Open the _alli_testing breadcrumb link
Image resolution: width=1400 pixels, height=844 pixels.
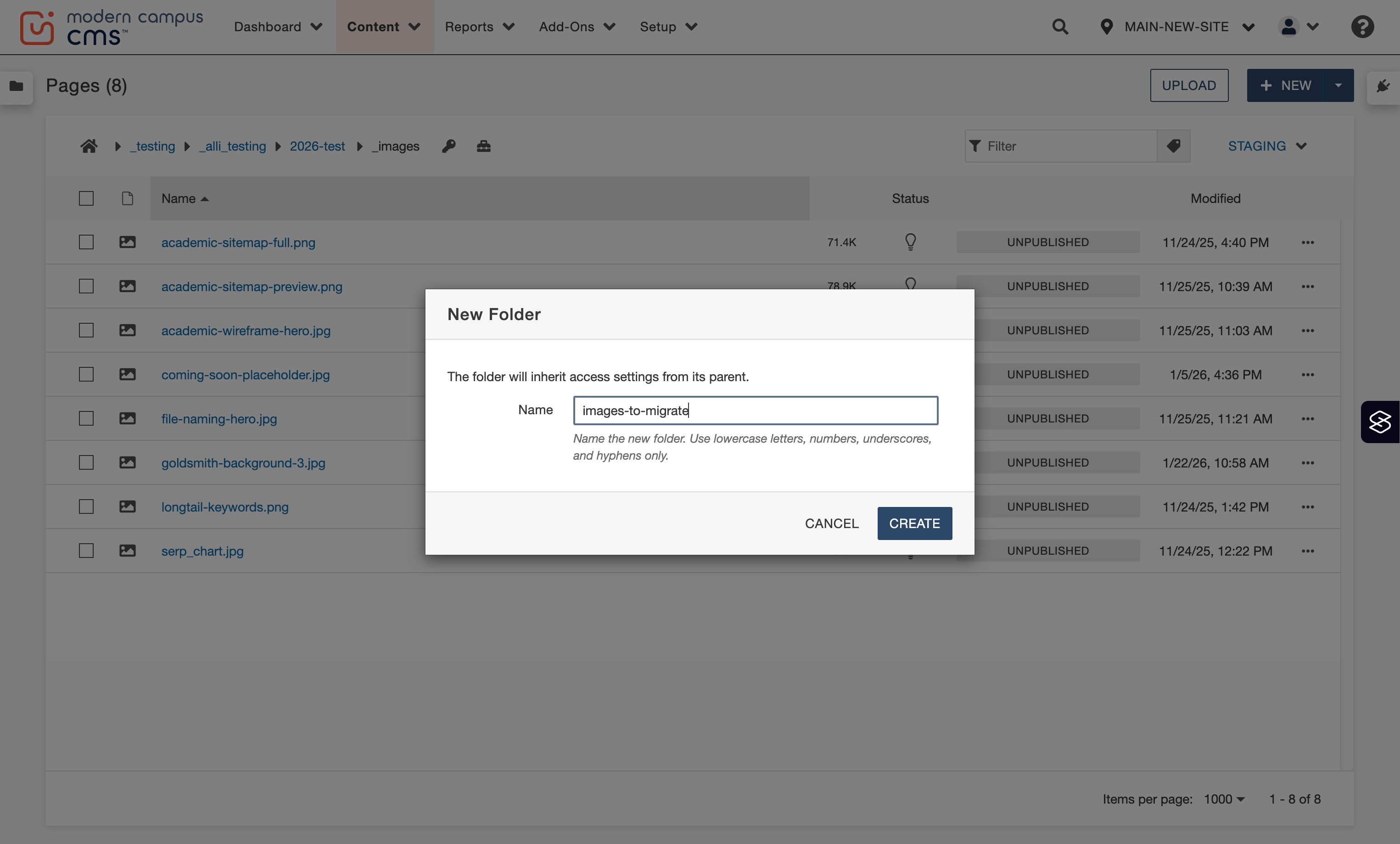pos(232,146)
